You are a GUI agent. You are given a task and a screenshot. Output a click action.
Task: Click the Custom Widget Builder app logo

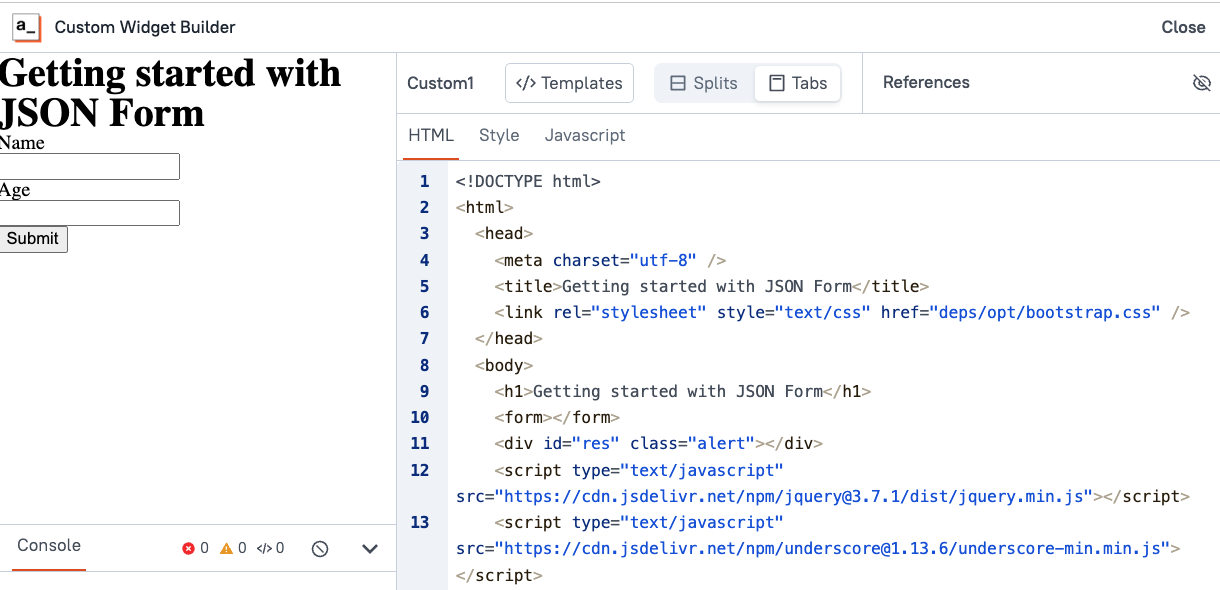pos(26,27)
